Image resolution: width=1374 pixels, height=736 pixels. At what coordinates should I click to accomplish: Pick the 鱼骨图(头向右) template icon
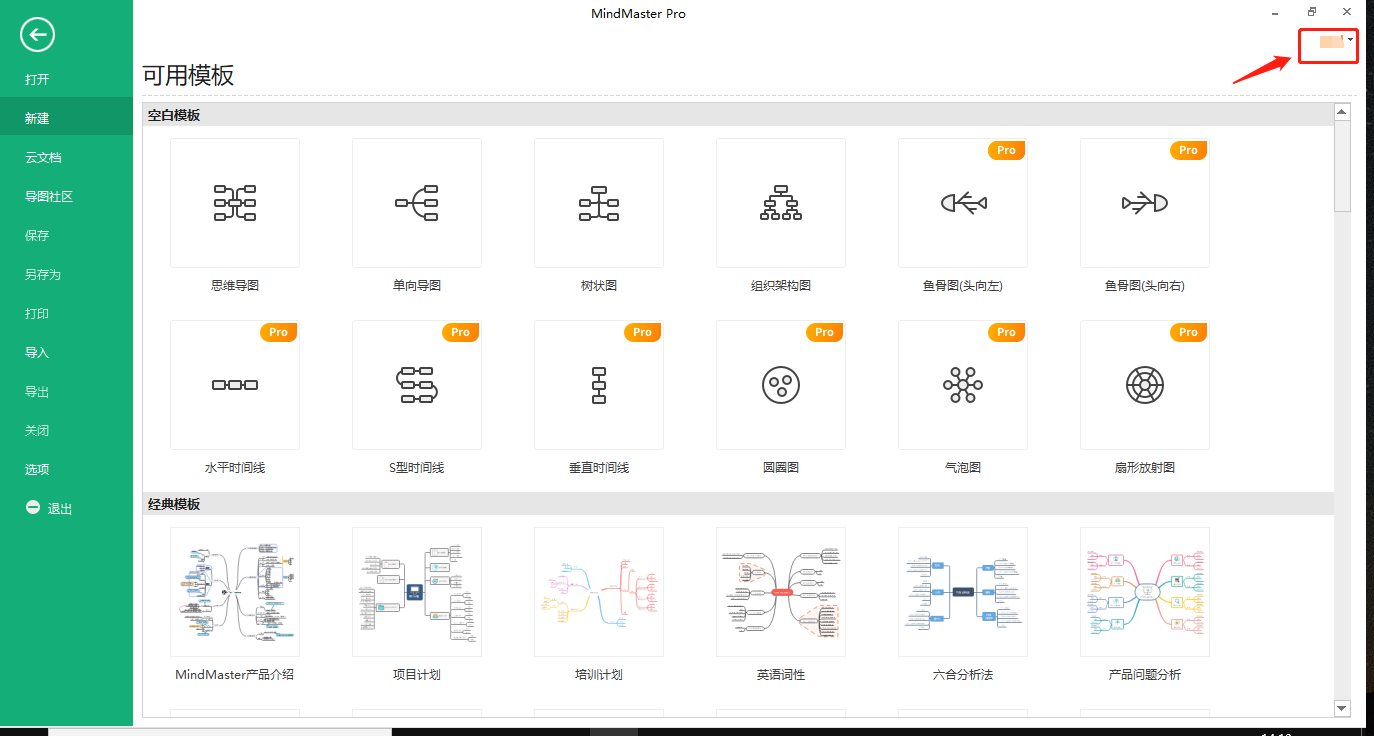pos(1145,203)
